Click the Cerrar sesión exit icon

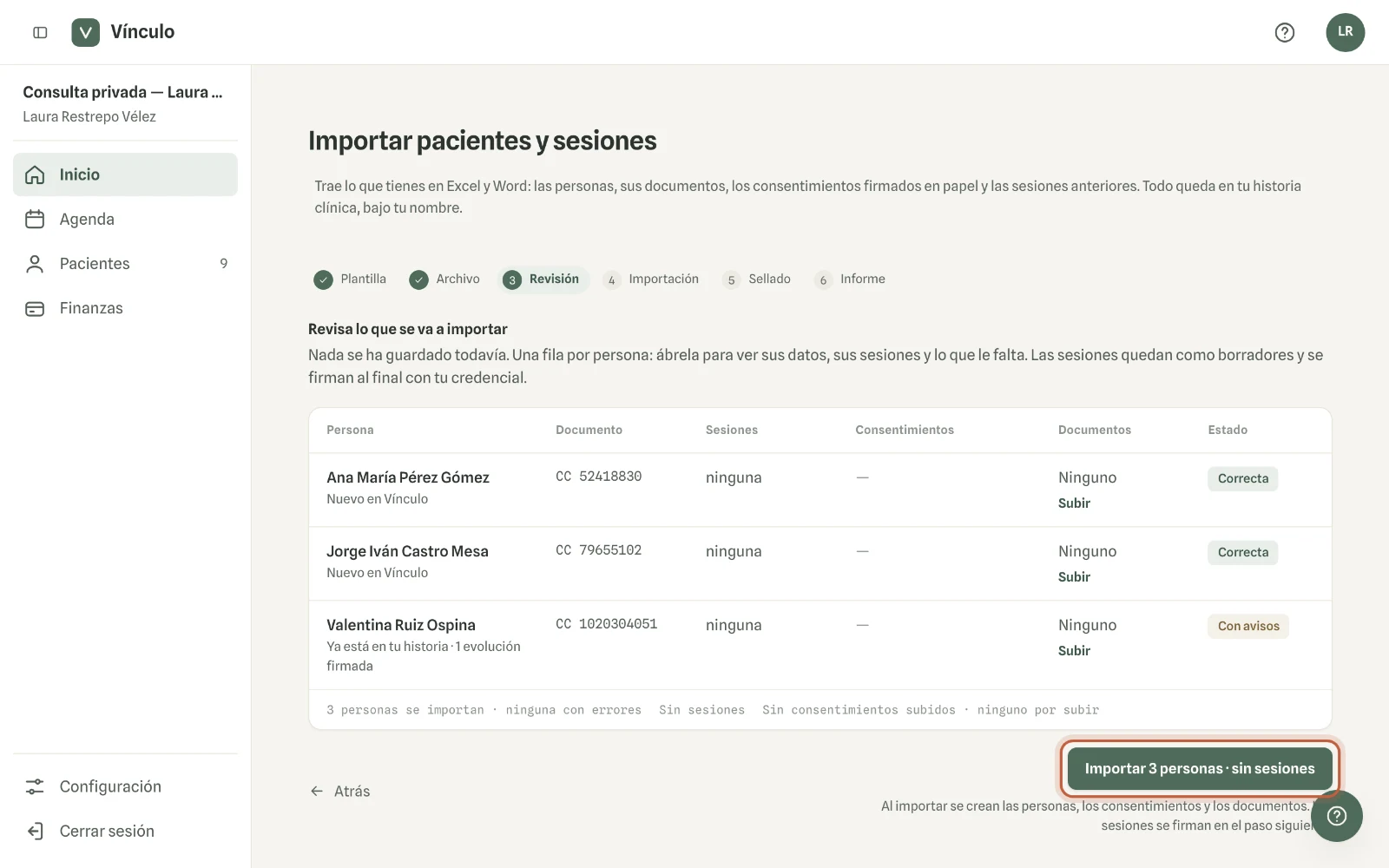click(35, 831)
